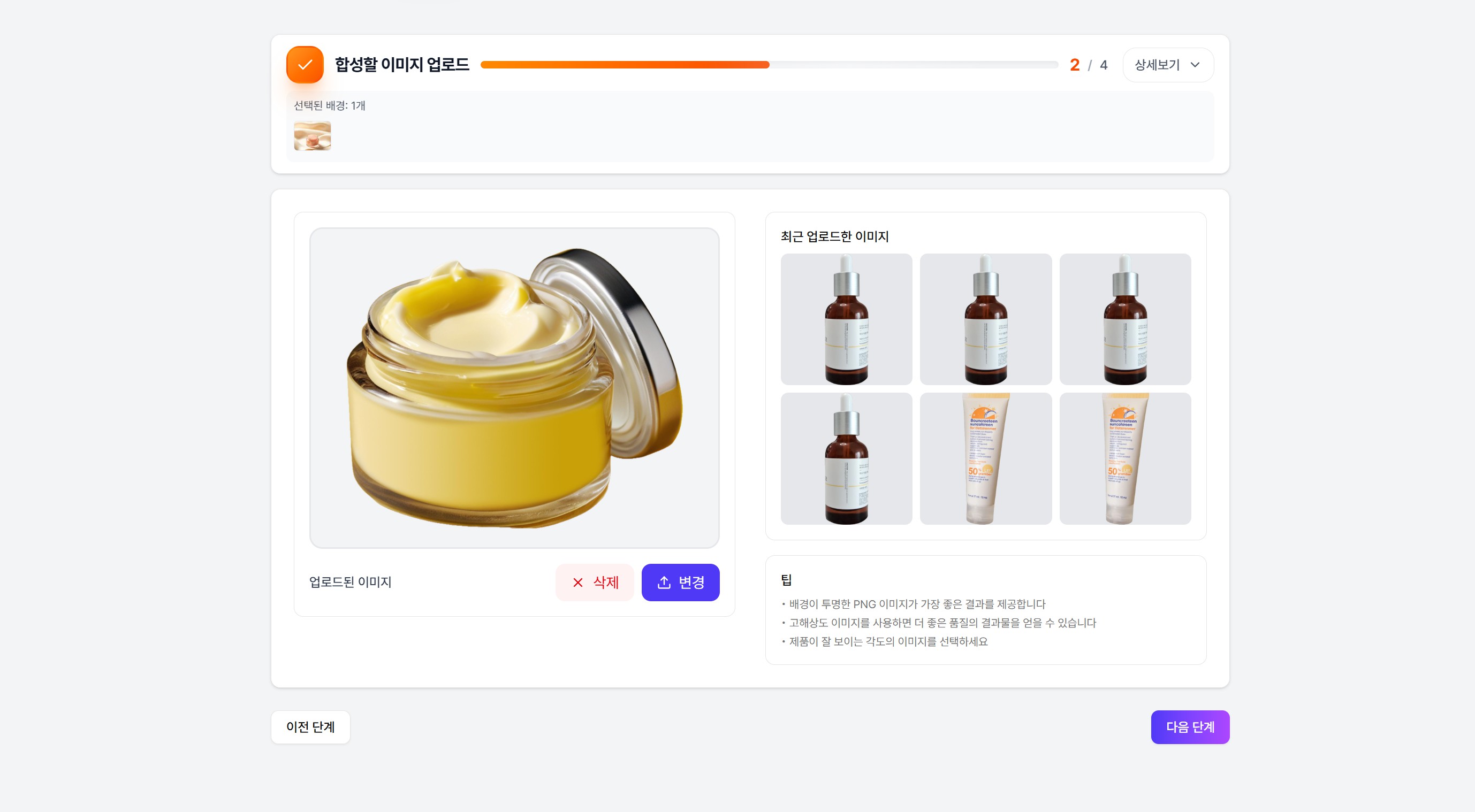Screen dimensions: 1475x812
Task: Click the selected background preview thumbnail
Action: [x=313, y=136]
